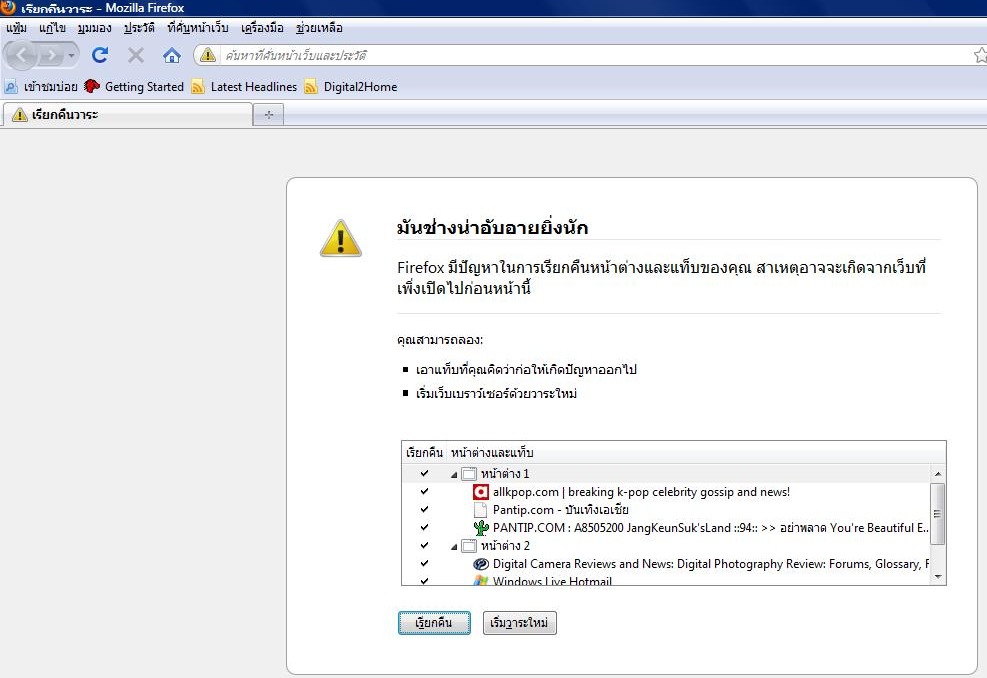
Task: Go to the Home page
Action: [171, 55]
